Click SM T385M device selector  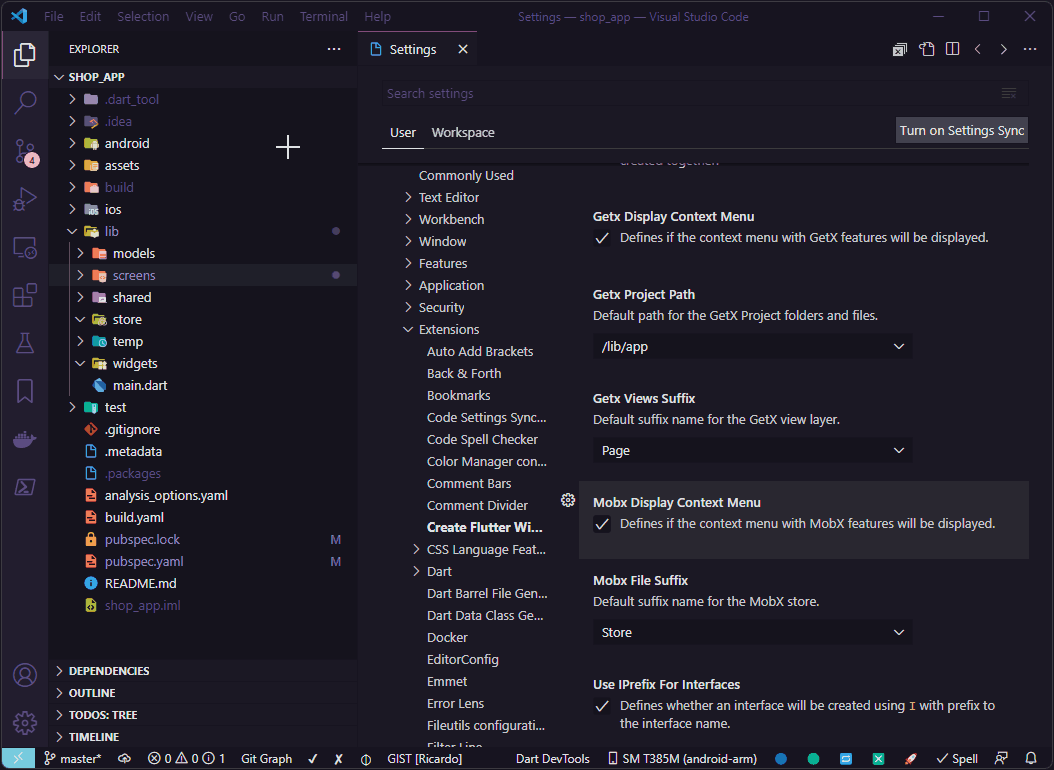682,759
